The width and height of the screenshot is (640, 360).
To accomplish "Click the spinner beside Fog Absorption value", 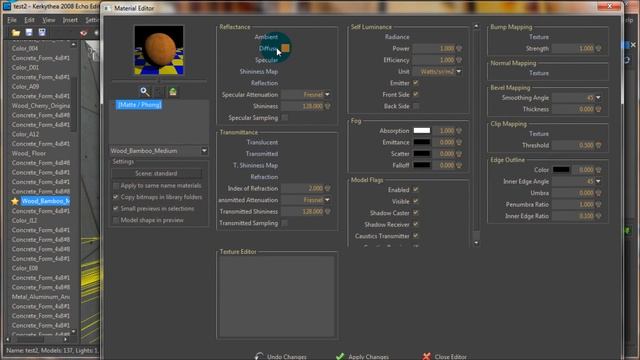I will tap(459, 131).
